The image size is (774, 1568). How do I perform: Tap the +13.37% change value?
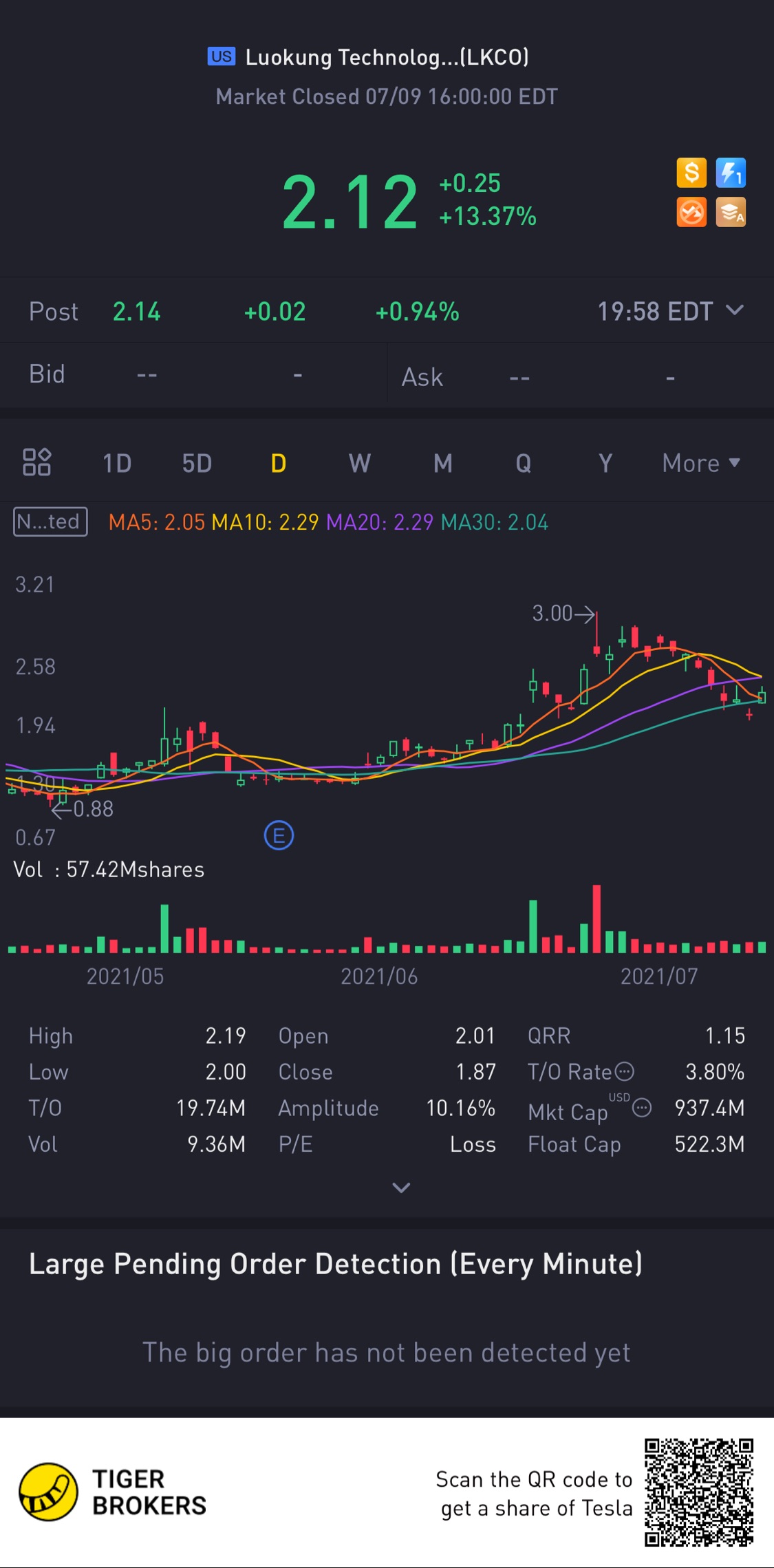coord(488,216)
